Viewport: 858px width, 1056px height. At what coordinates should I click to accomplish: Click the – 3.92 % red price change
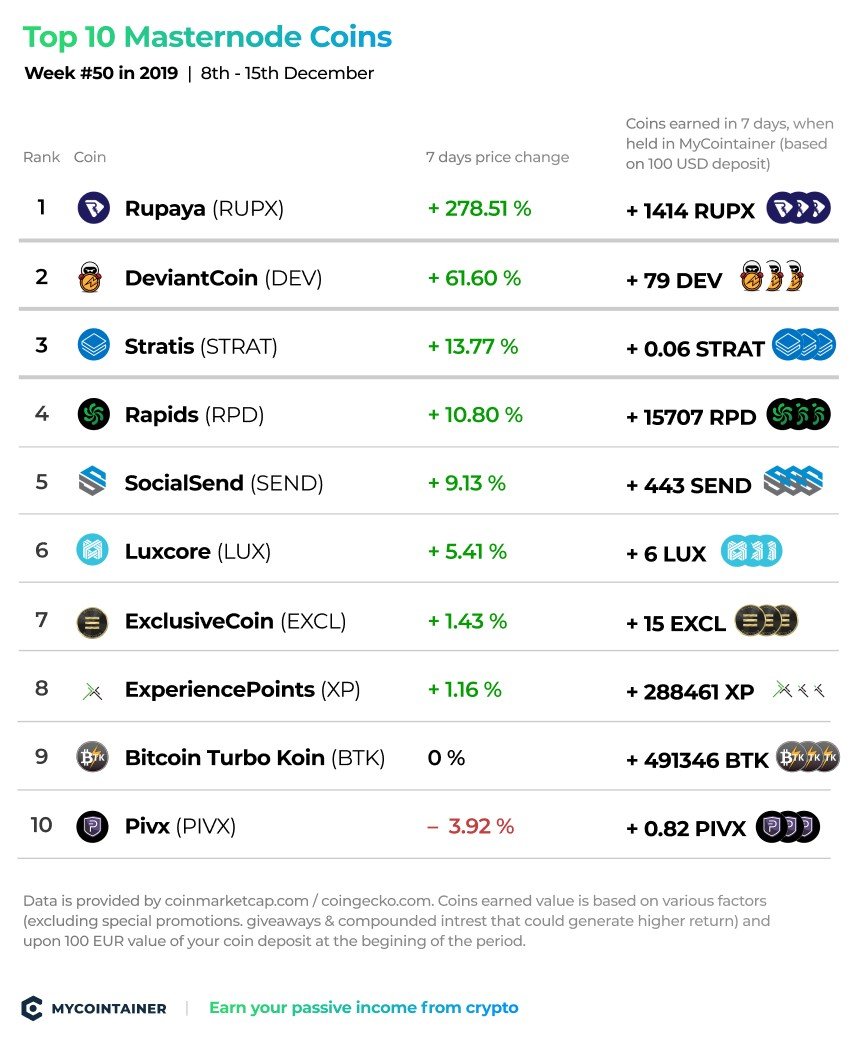(471, 826)
